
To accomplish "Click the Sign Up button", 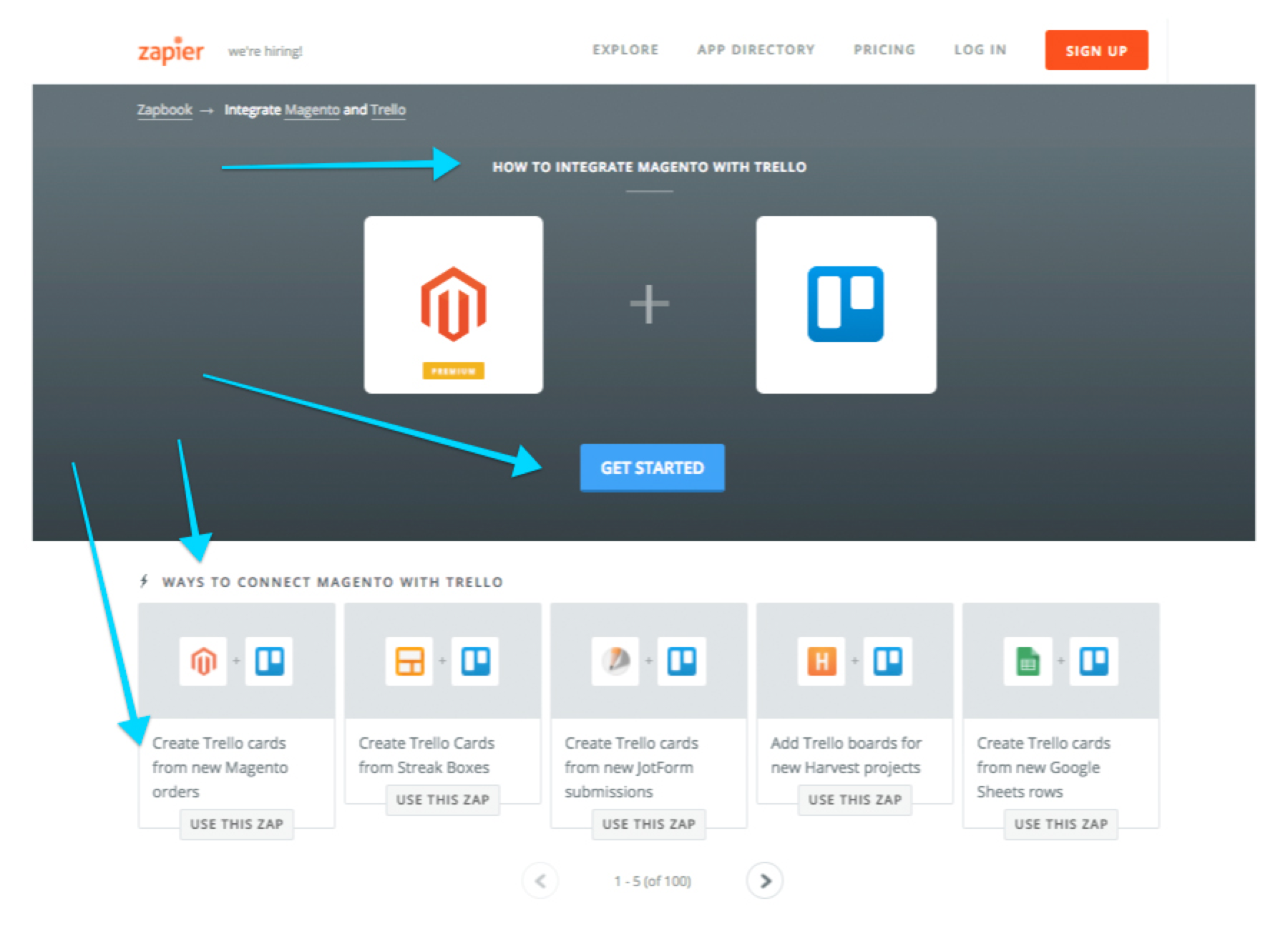I will pos(1096,50).
